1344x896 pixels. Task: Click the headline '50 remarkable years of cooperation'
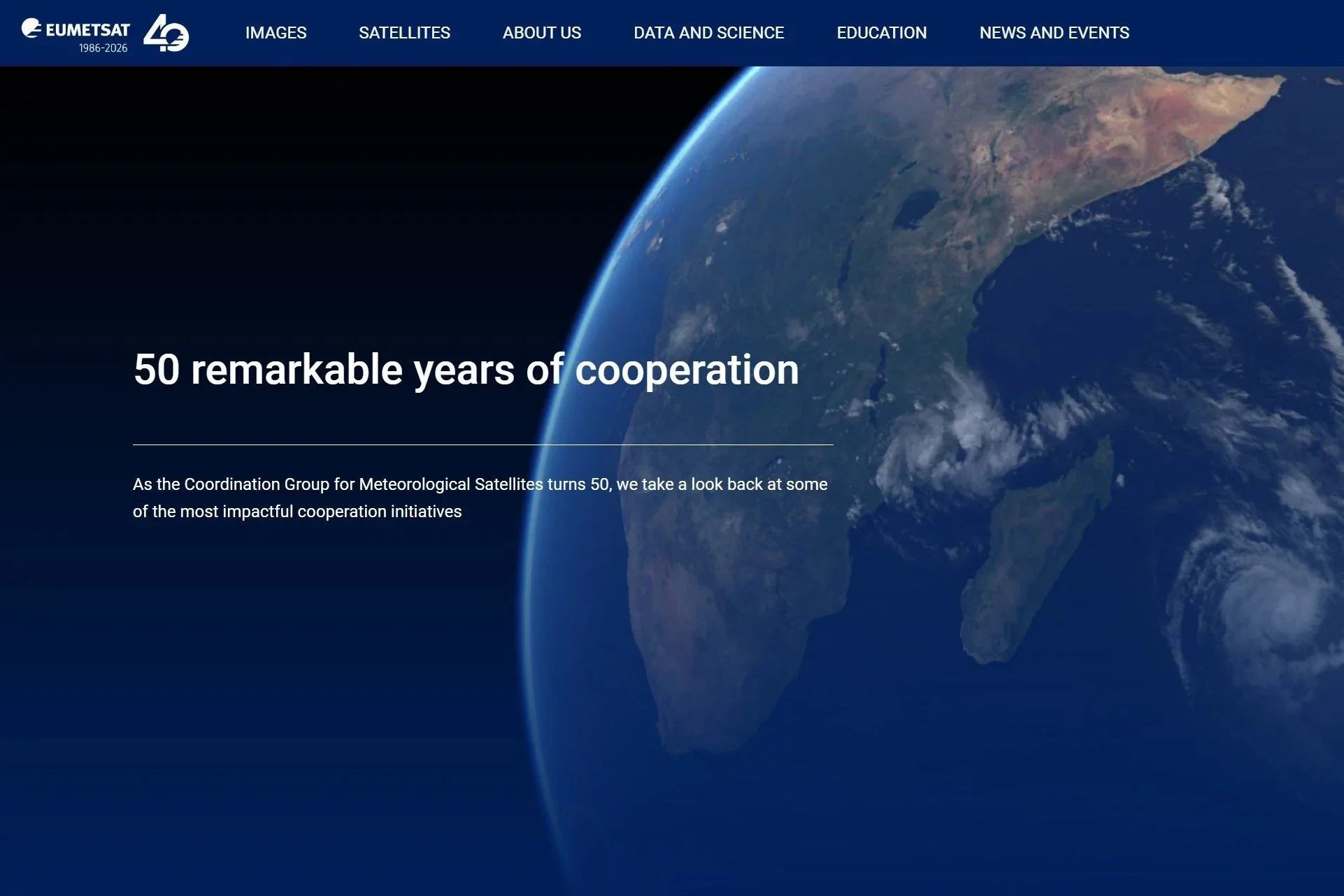click(x=465, y=370)
